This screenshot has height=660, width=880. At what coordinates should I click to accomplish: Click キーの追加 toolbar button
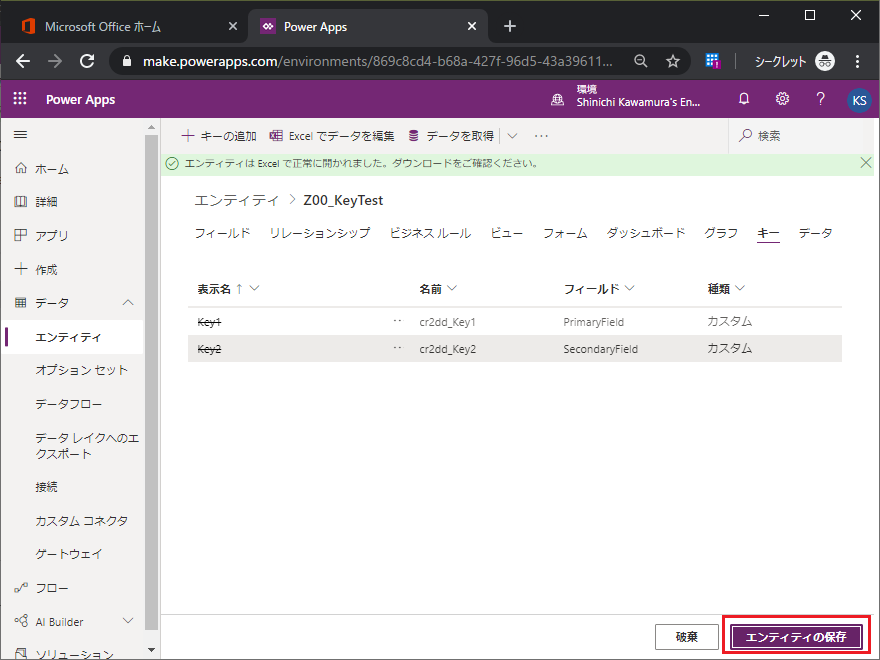[x=219, y=136]
